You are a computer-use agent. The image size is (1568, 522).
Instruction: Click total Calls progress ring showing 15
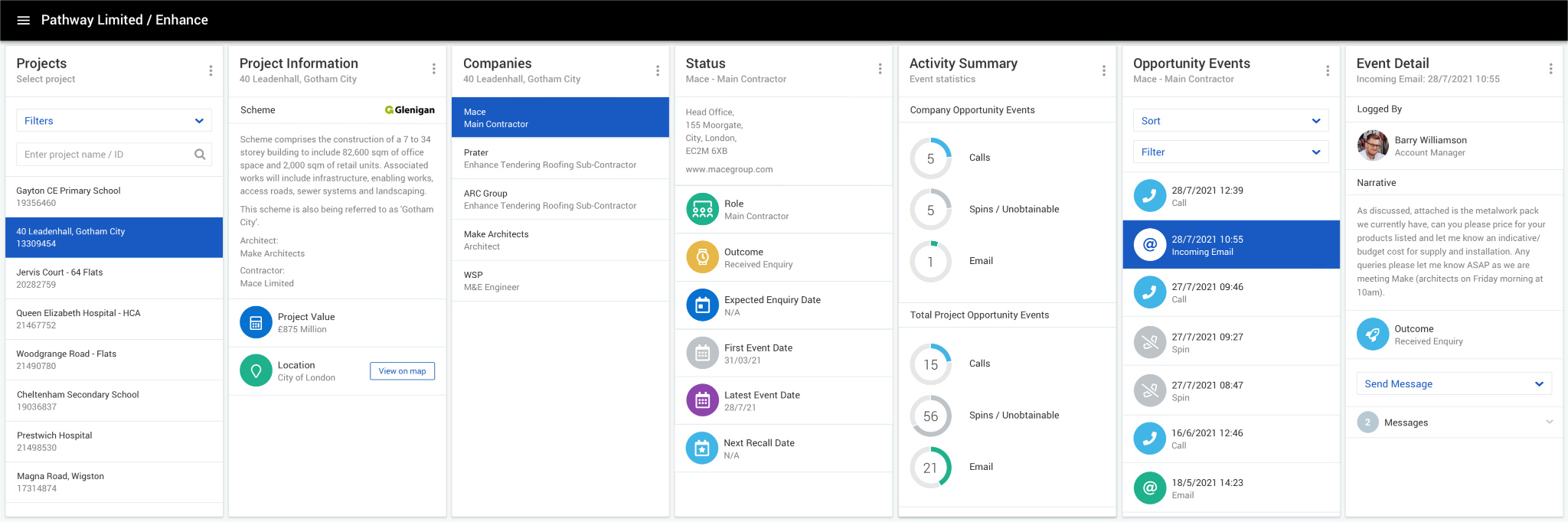point(930,364)
